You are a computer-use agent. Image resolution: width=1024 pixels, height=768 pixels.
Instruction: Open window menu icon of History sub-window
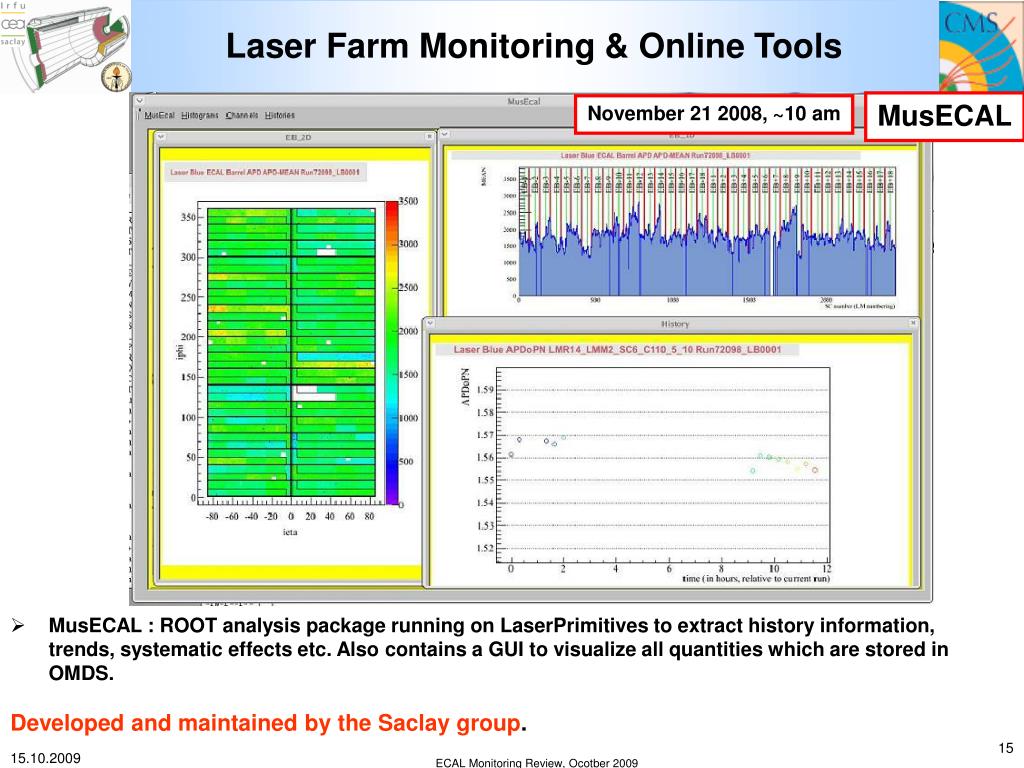coord(430,323)
